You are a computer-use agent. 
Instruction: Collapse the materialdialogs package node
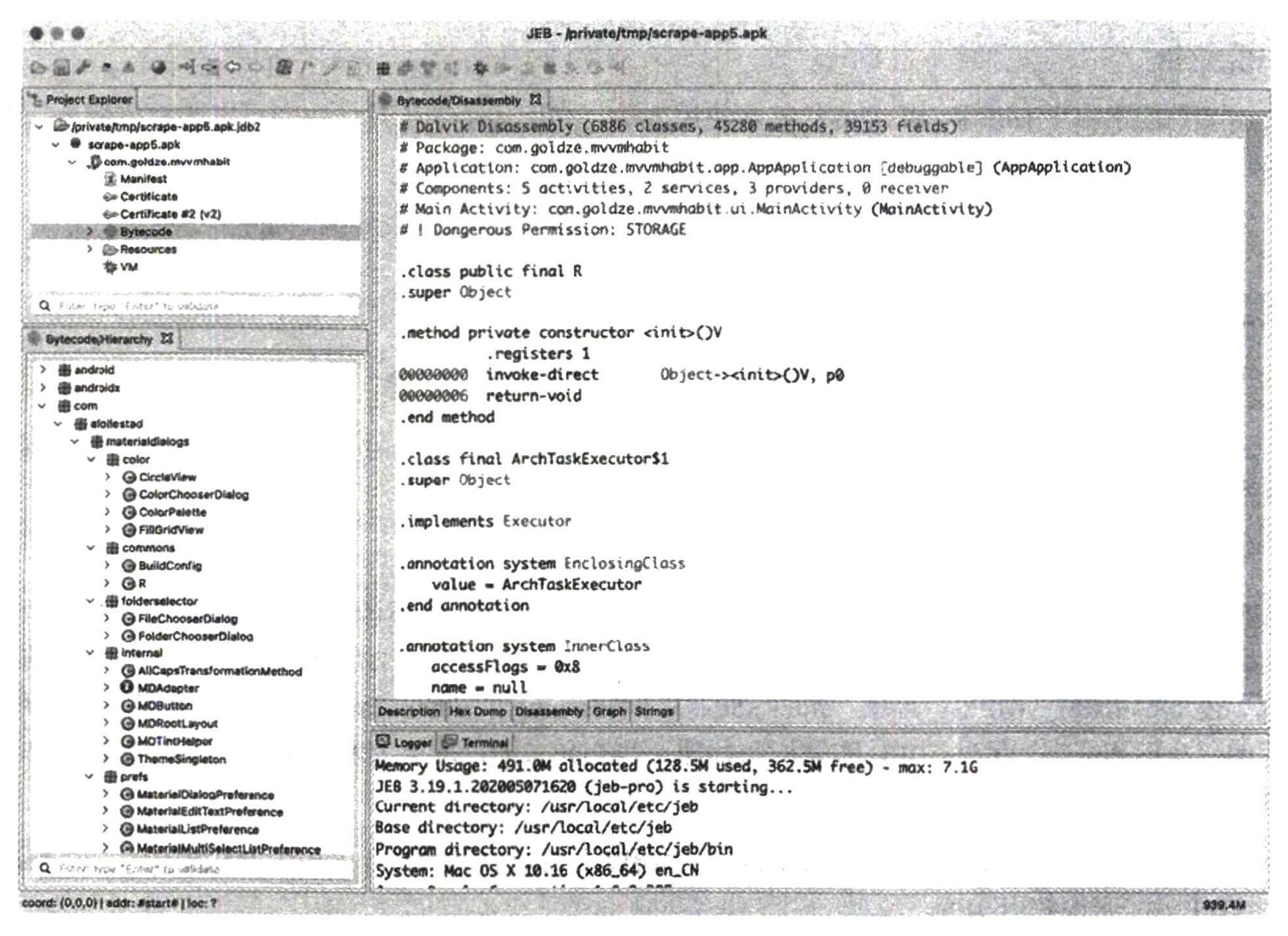click(x=75, y=441)
